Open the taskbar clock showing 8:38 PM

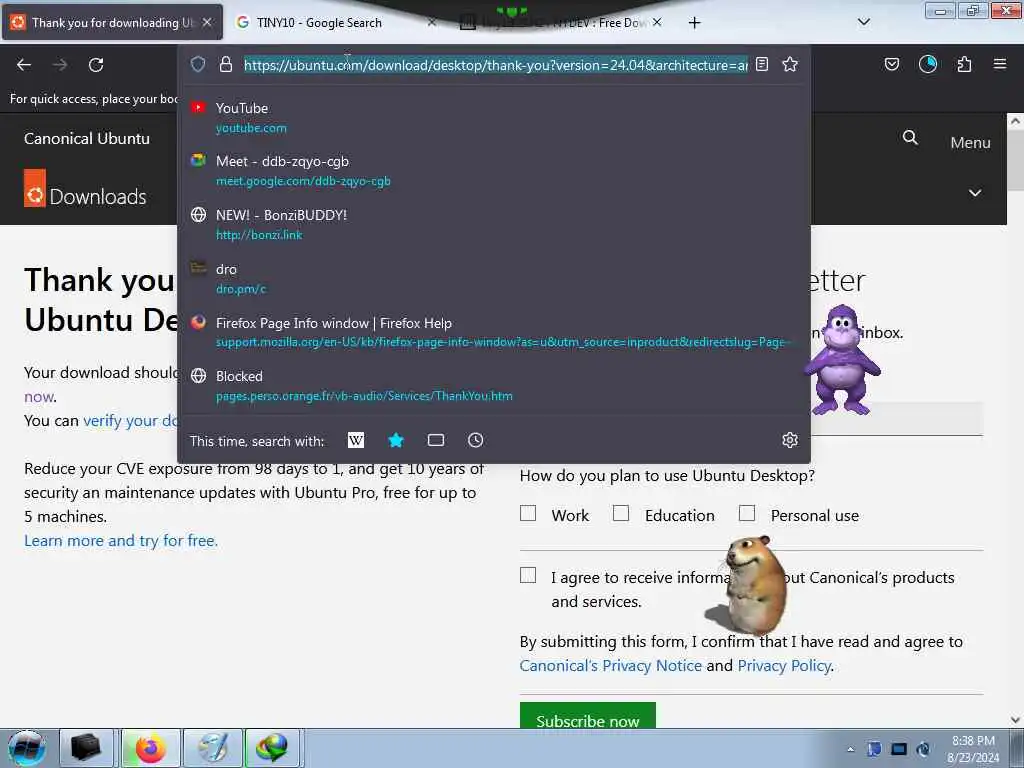pyautogui.click(x=973, y=749)
